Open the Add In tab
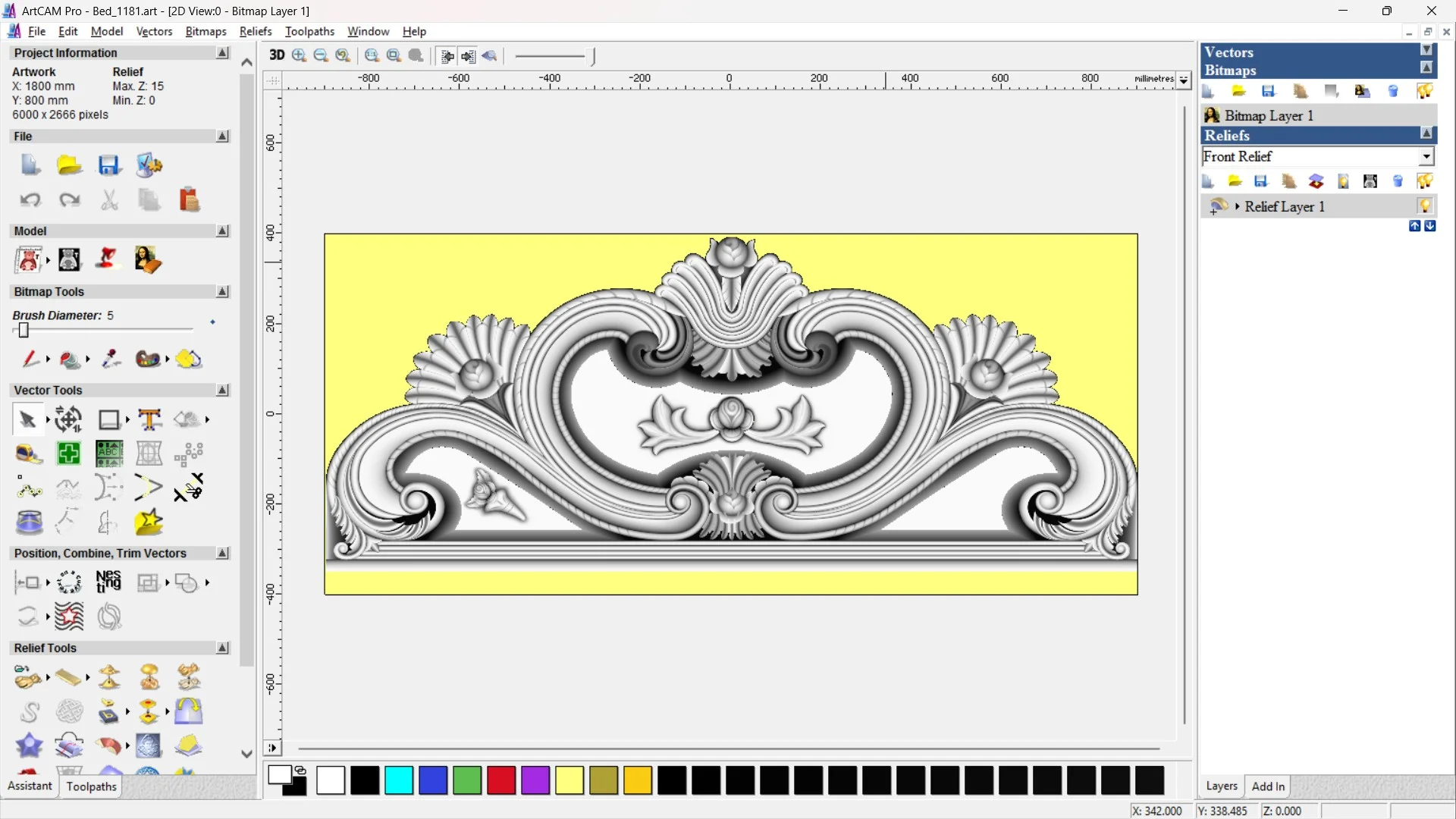 click(1268, 786)
